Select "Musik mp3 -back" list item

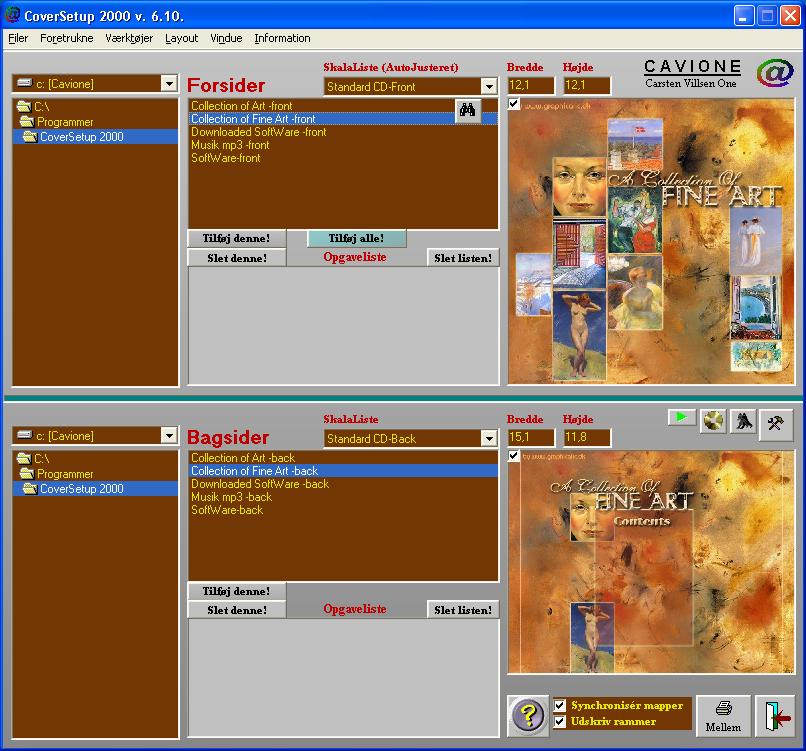343,497
